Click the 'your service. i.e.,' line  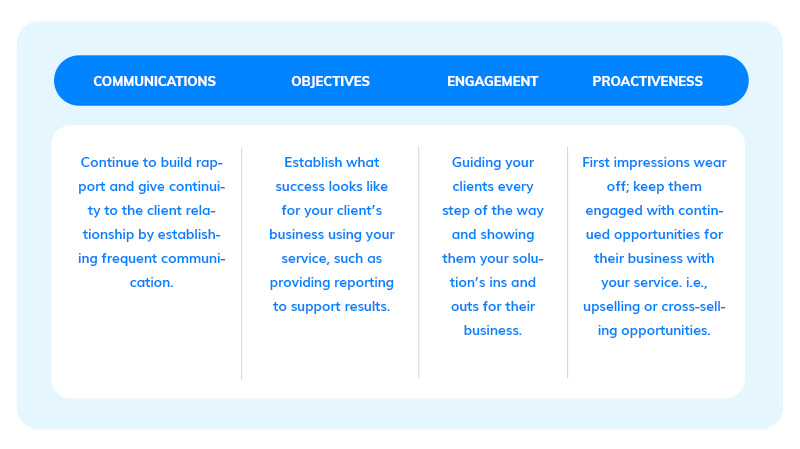click(x=654, y=282)
